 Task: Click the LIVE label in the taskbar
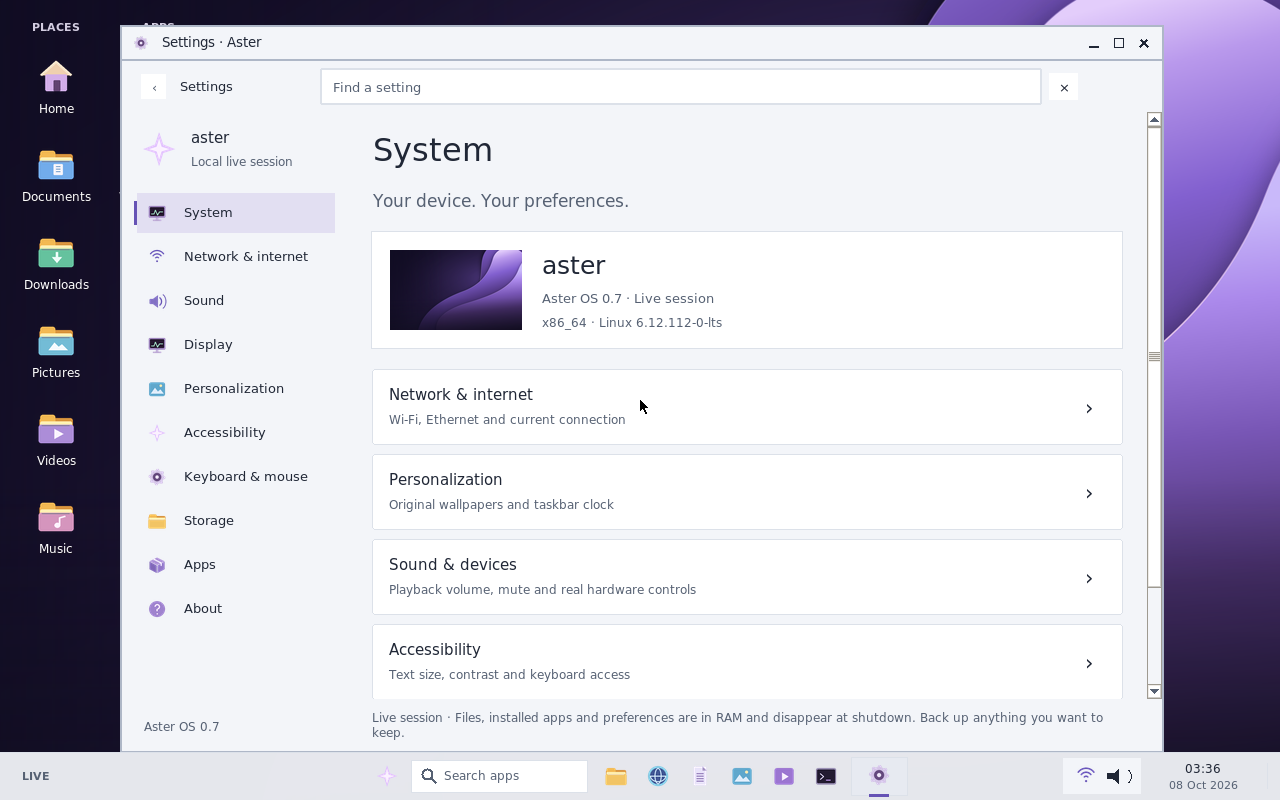[36, 776]
